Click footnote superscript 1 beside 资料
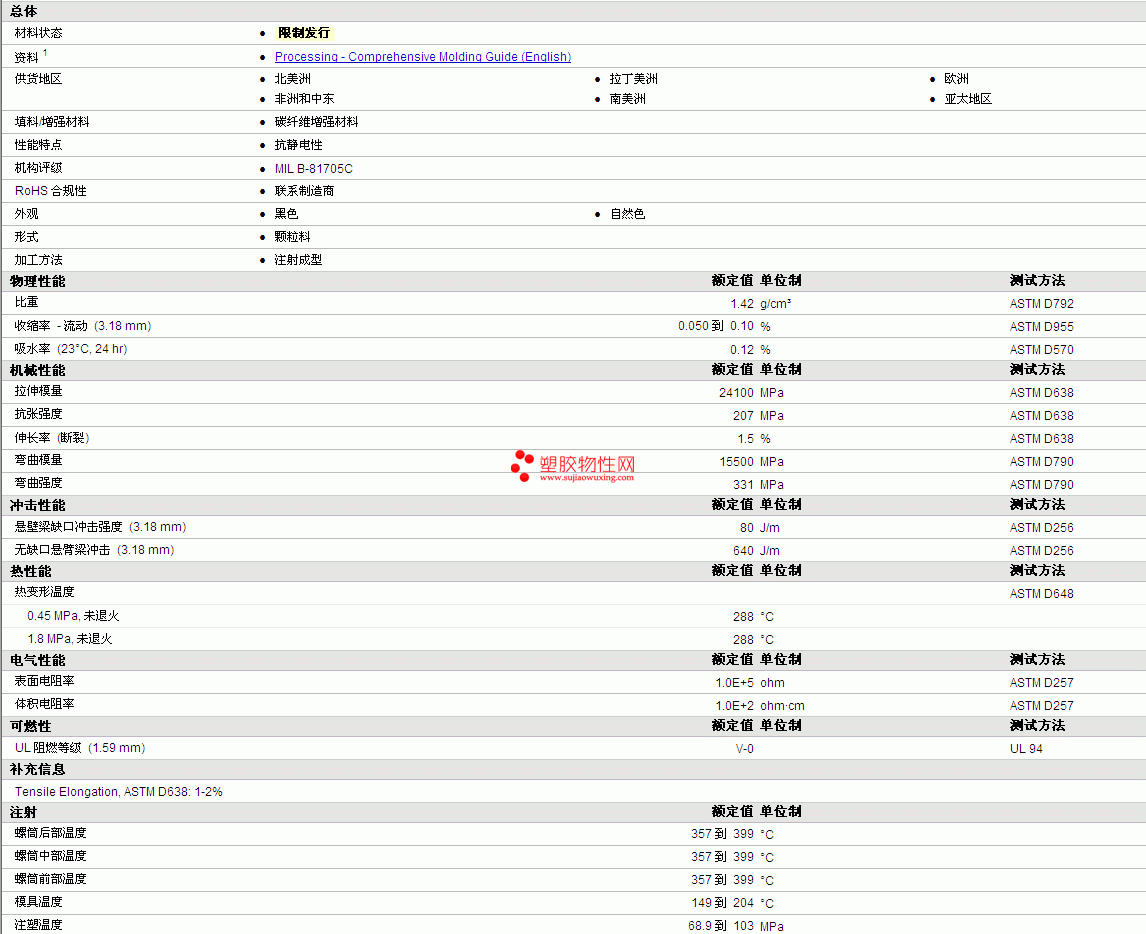The width and height of the screenshot is (1146, 934). pos(45,53)
